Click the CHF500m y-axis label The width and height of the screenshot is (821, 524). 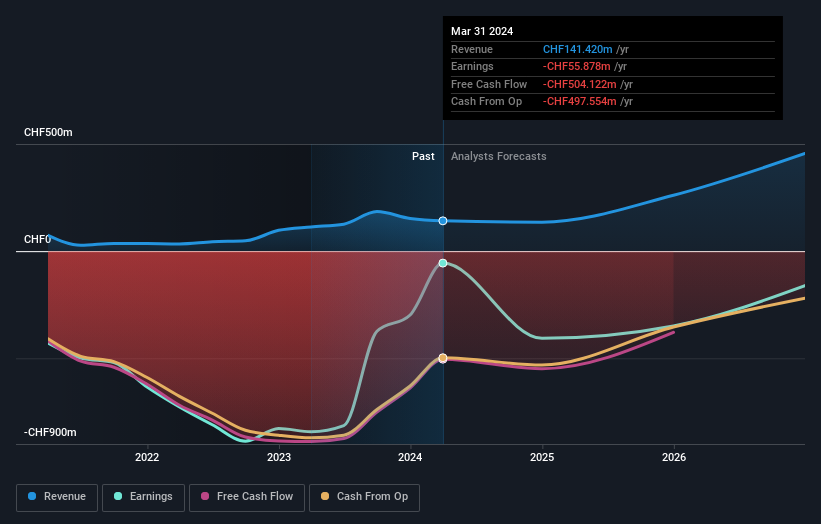pyautogui.click(x=48, y=132)
